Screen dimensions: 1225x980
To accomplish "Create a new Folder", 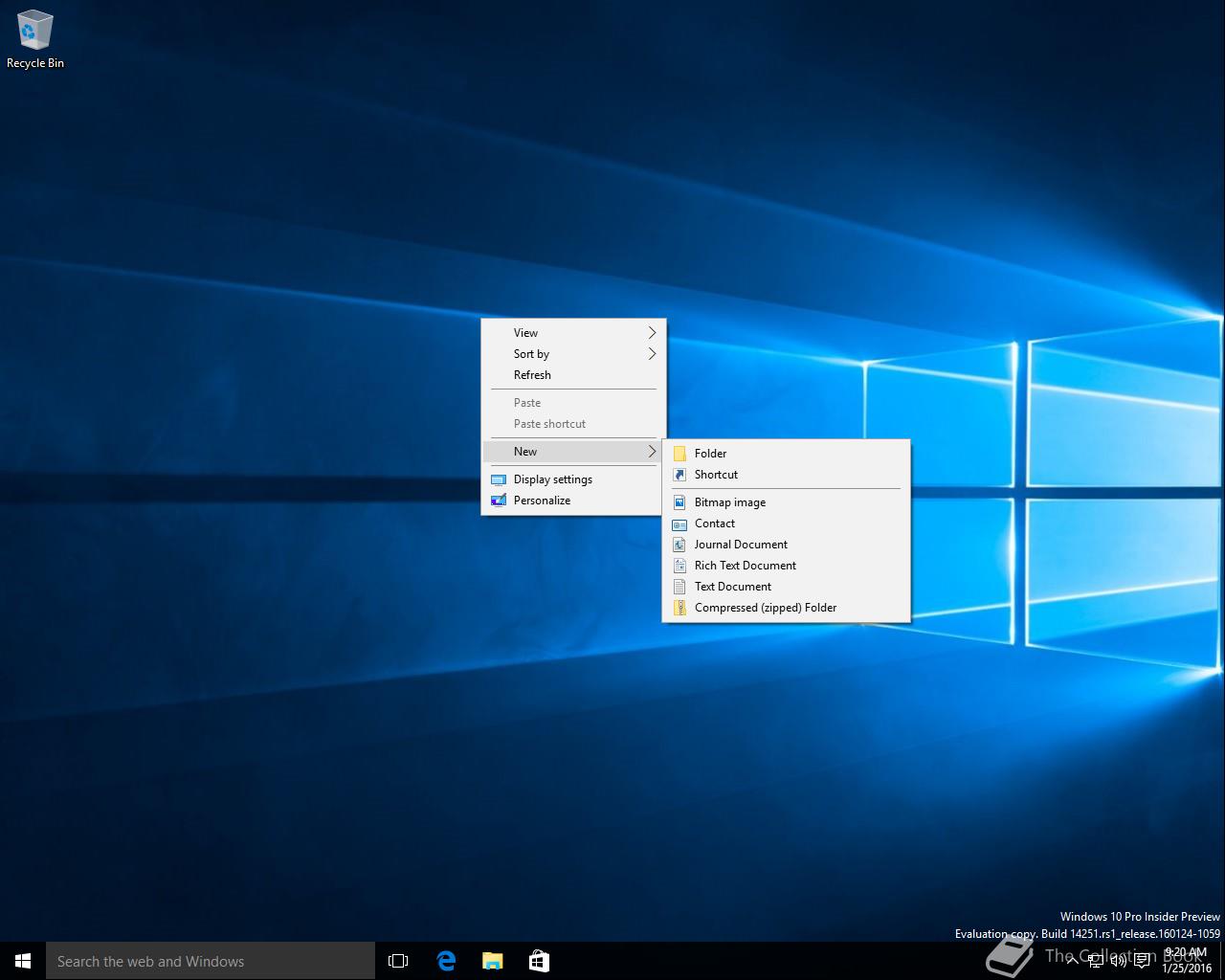I will point(786,454).
